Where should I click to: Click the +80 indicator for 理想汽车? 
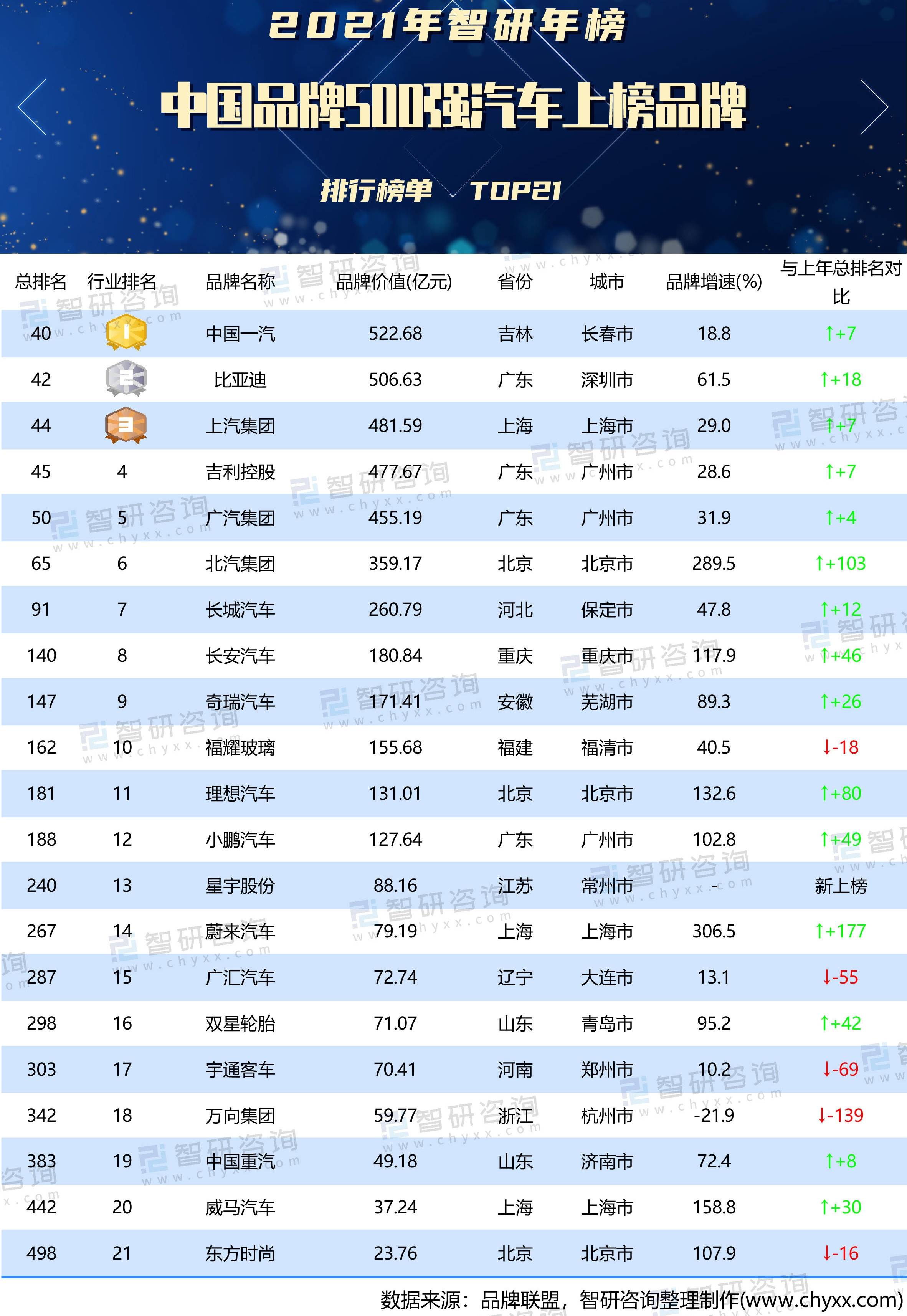841,793
